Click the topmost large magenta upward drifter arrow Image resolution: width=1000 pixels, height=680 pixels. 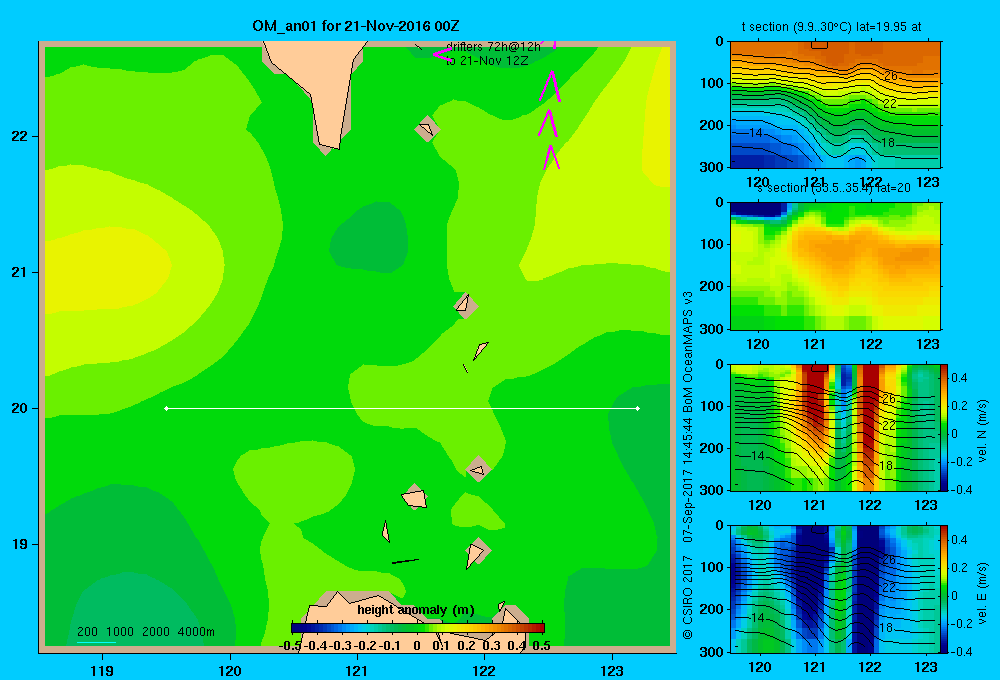(550, 87)
